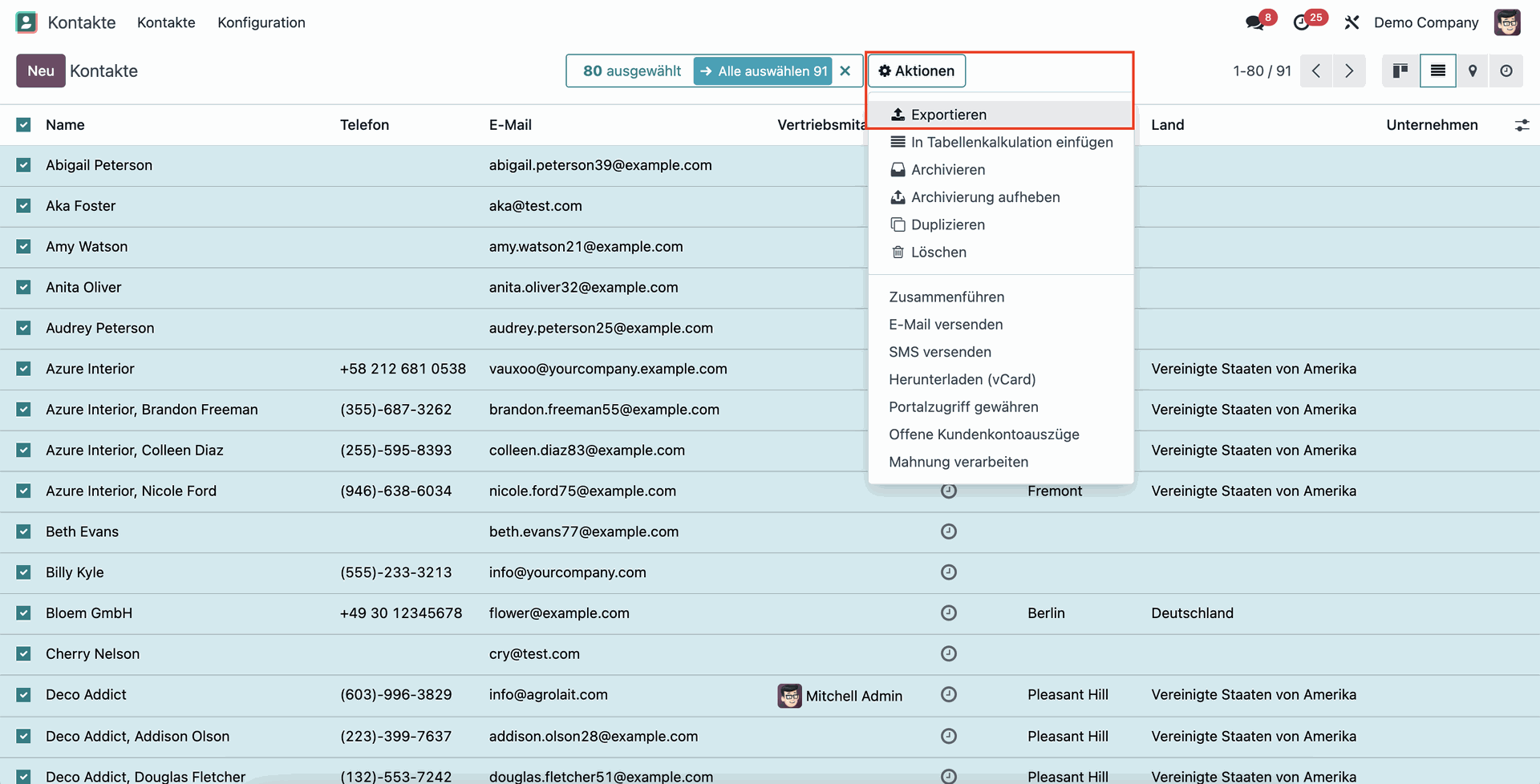Click the developer tools wrench icon

[1352, 22]
